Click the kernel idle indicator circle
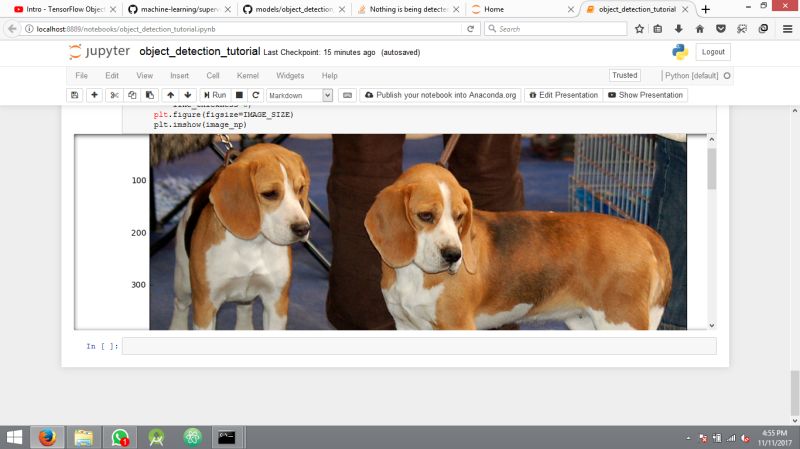 click(727, 76)
